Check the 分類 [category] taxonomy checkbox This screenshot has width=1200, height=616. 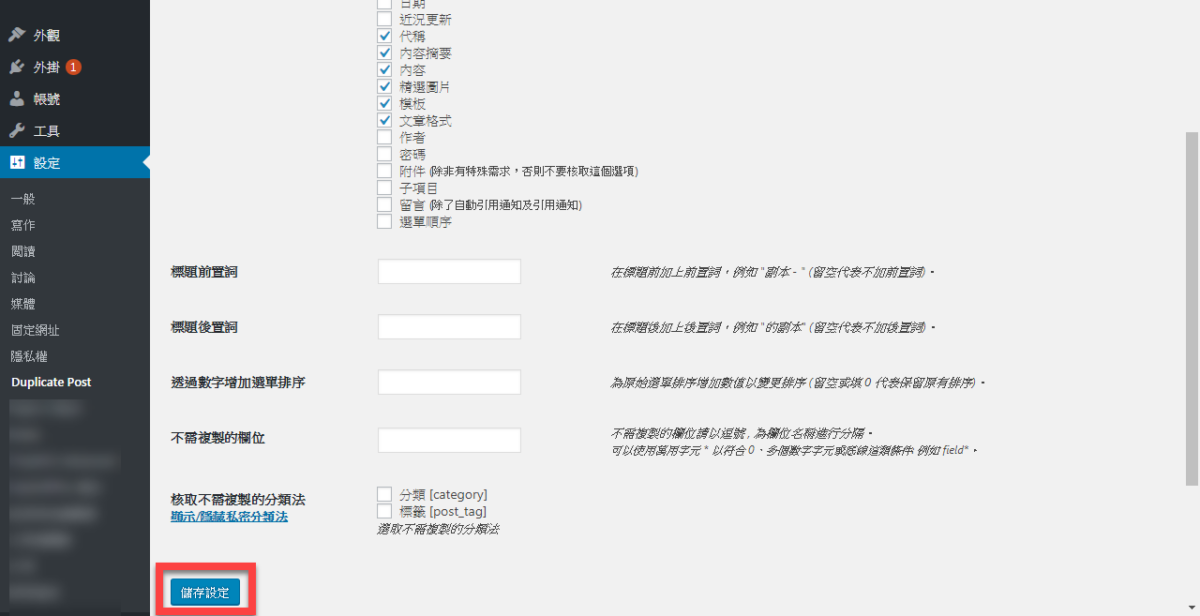384,494
